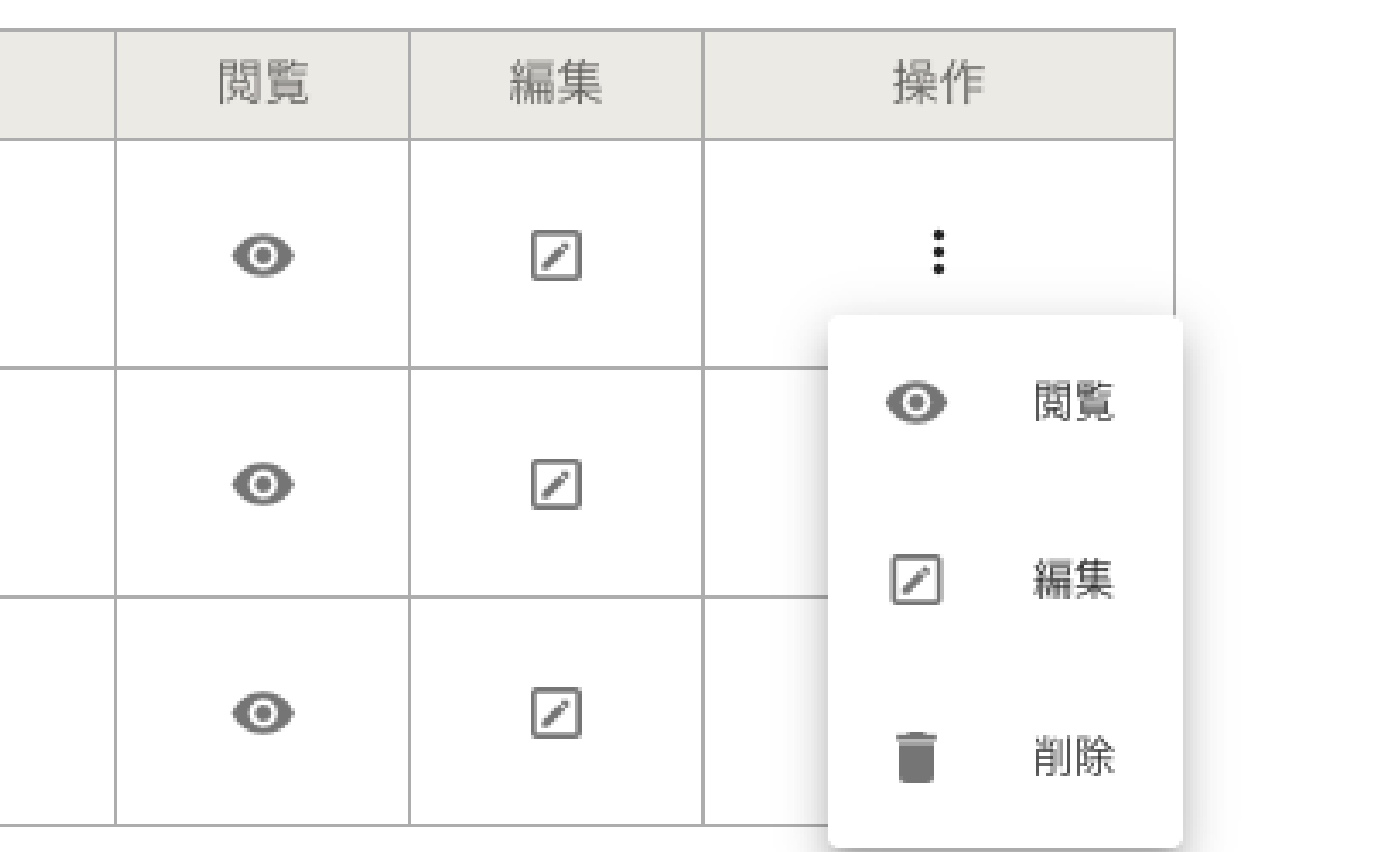Image resolution: width=1381 pixels, height=852 pixels.
Task: Select 編集 from the popup menu
Action: pos(1073,580)
